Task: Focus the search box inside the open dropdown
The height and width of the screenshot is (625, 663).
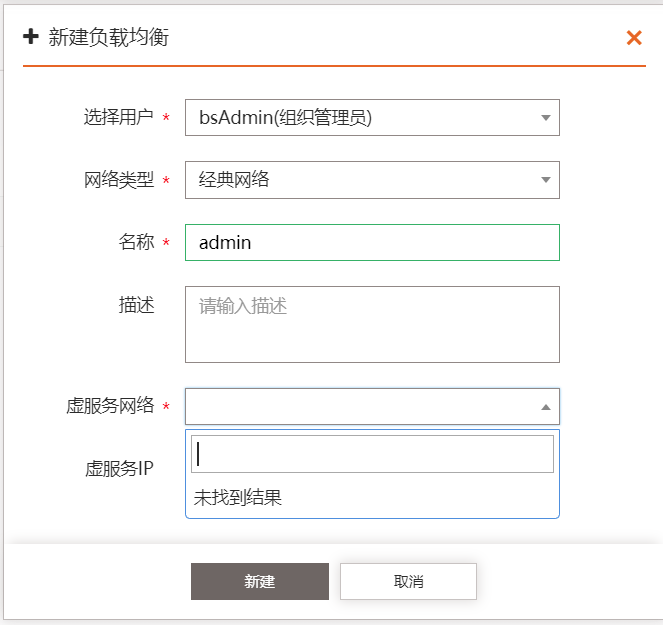Action: pos(372,454)
